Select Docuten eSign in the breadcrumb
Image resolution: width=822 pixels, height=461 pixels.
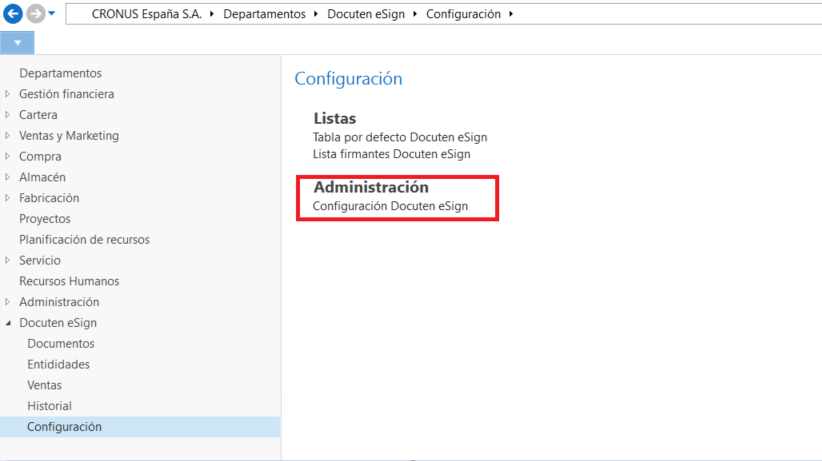(x=366, y=14)
